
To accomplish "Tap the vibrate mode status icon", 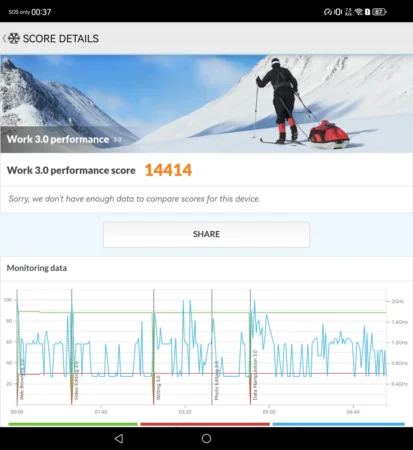I will pyautogui.click(x=338, y=12).
